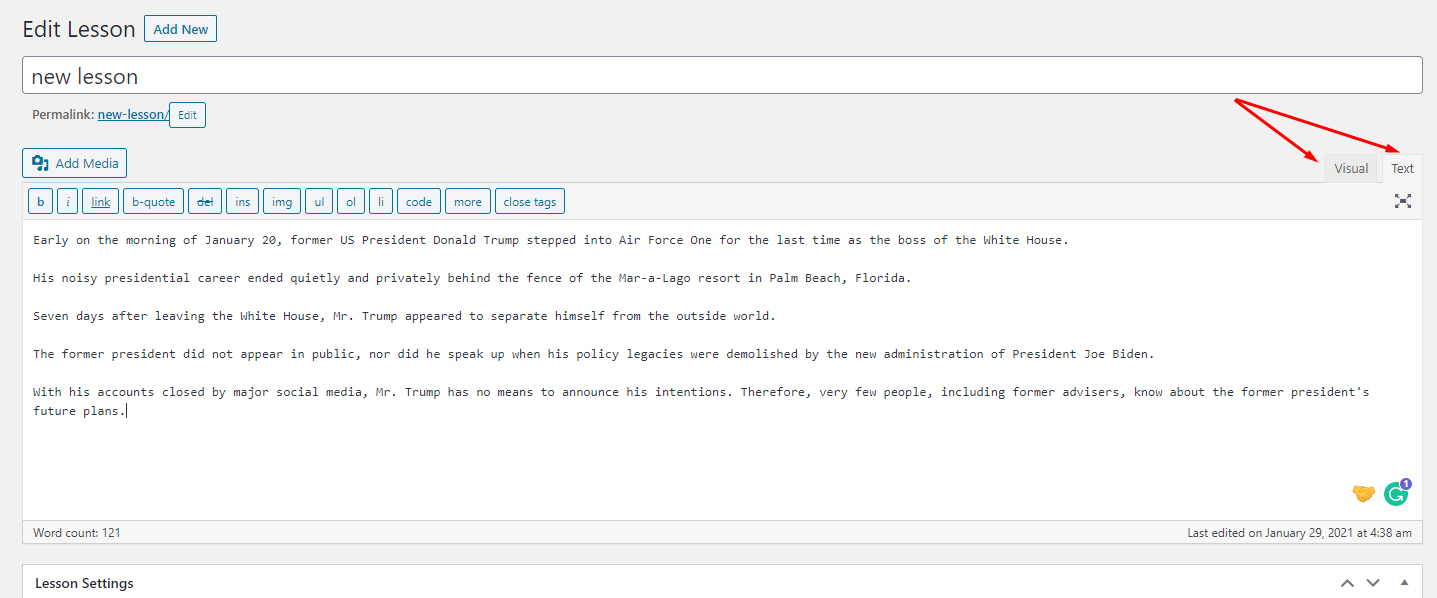Click the handshake emoji extension icon
Image resolution: width=1437 pixels, height=598 pixels.
pos(1363,493)
